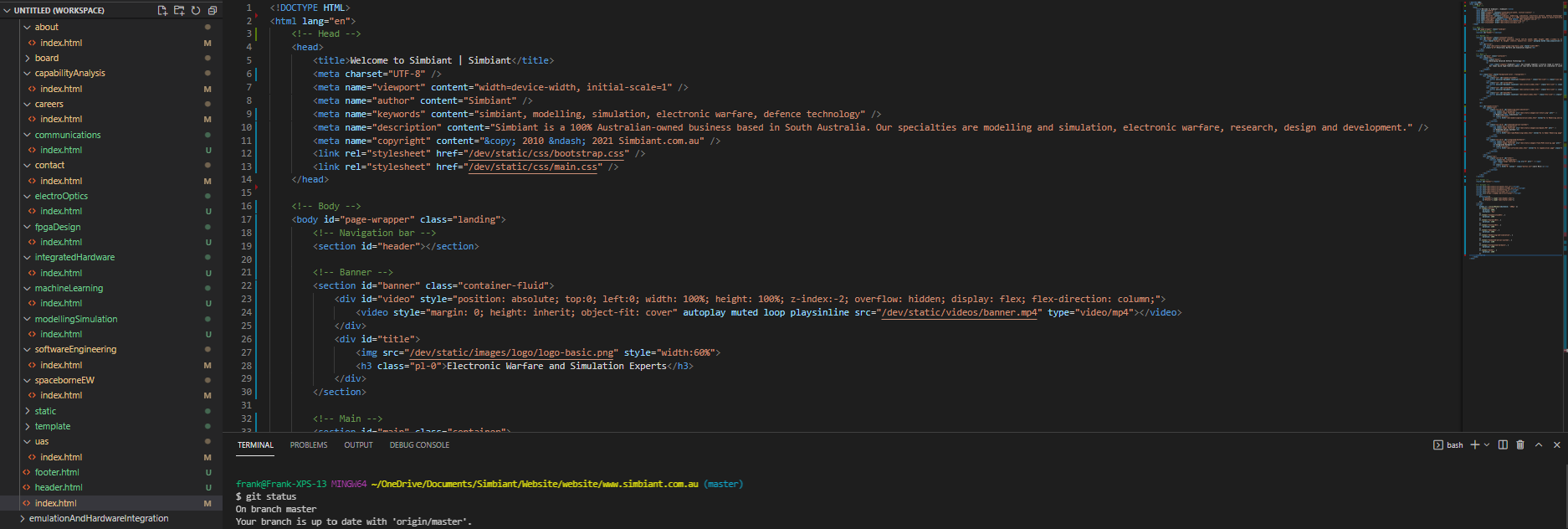This screenshot has width=1568, height=529.
Task: Open the Output tab
Action: [358, 445]
